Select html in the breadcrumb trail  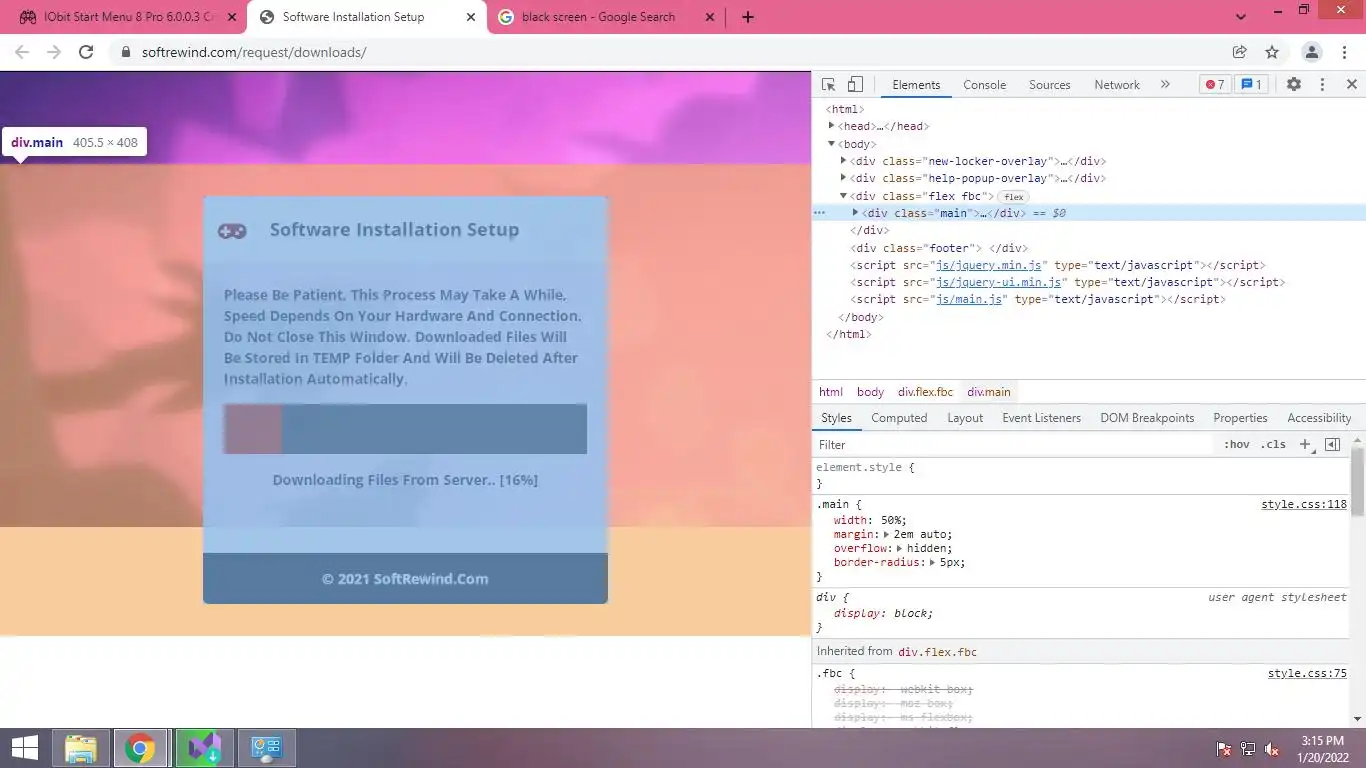(831, 392)
